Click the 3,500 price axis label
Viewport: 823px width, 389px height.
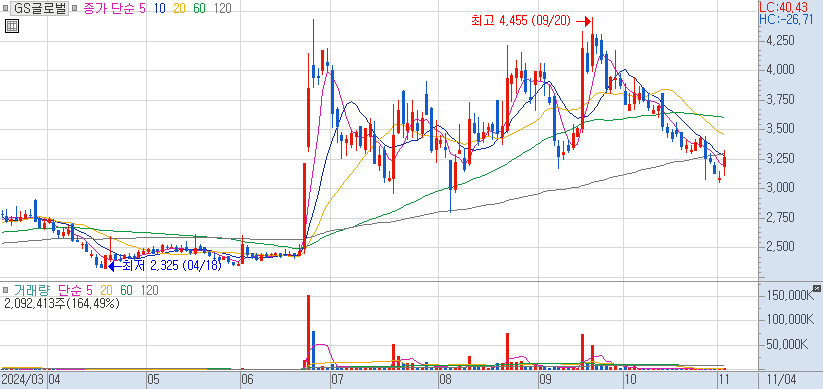[x=779, y=129]
